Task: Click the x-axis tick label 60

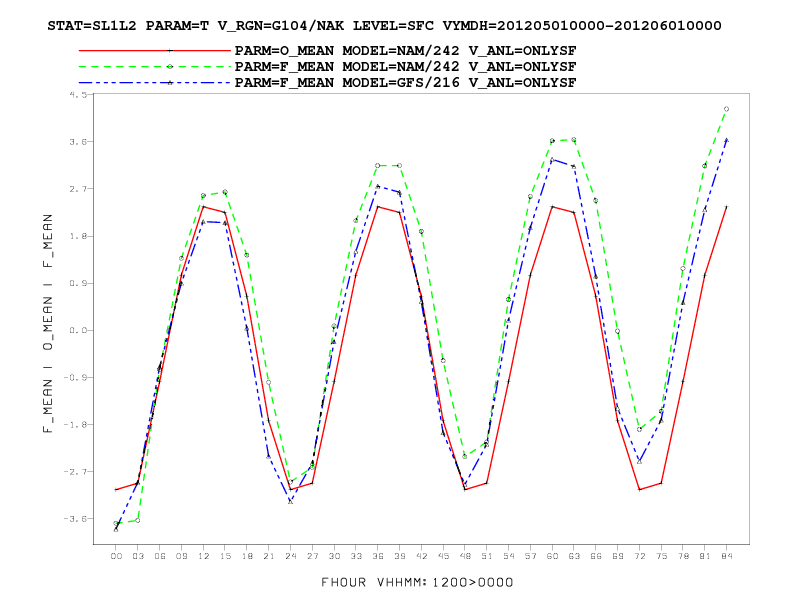Action: 552,556
